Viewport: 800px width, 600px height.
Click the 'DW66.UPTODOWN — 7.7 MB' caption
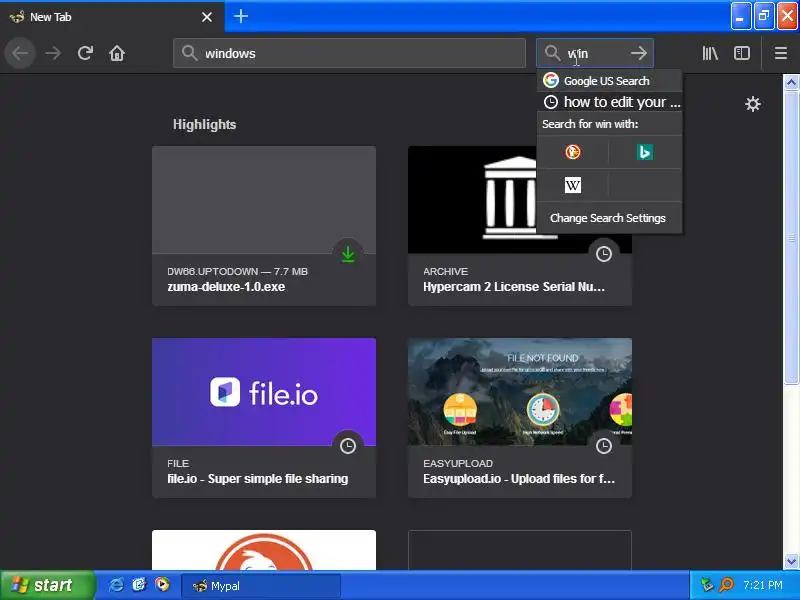(x=237, y=271)
